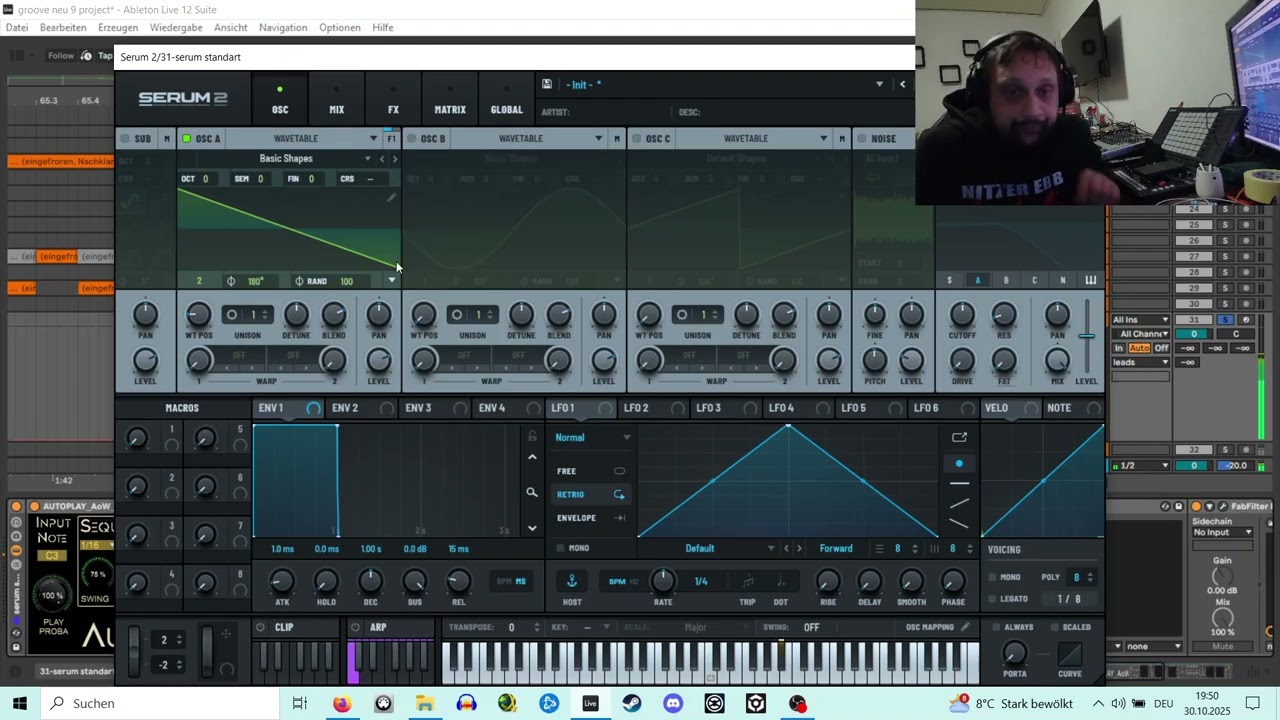Switch to Ableton Live taskbar icon
This screenshot has height=720, width=1280.
pos(590,703)
